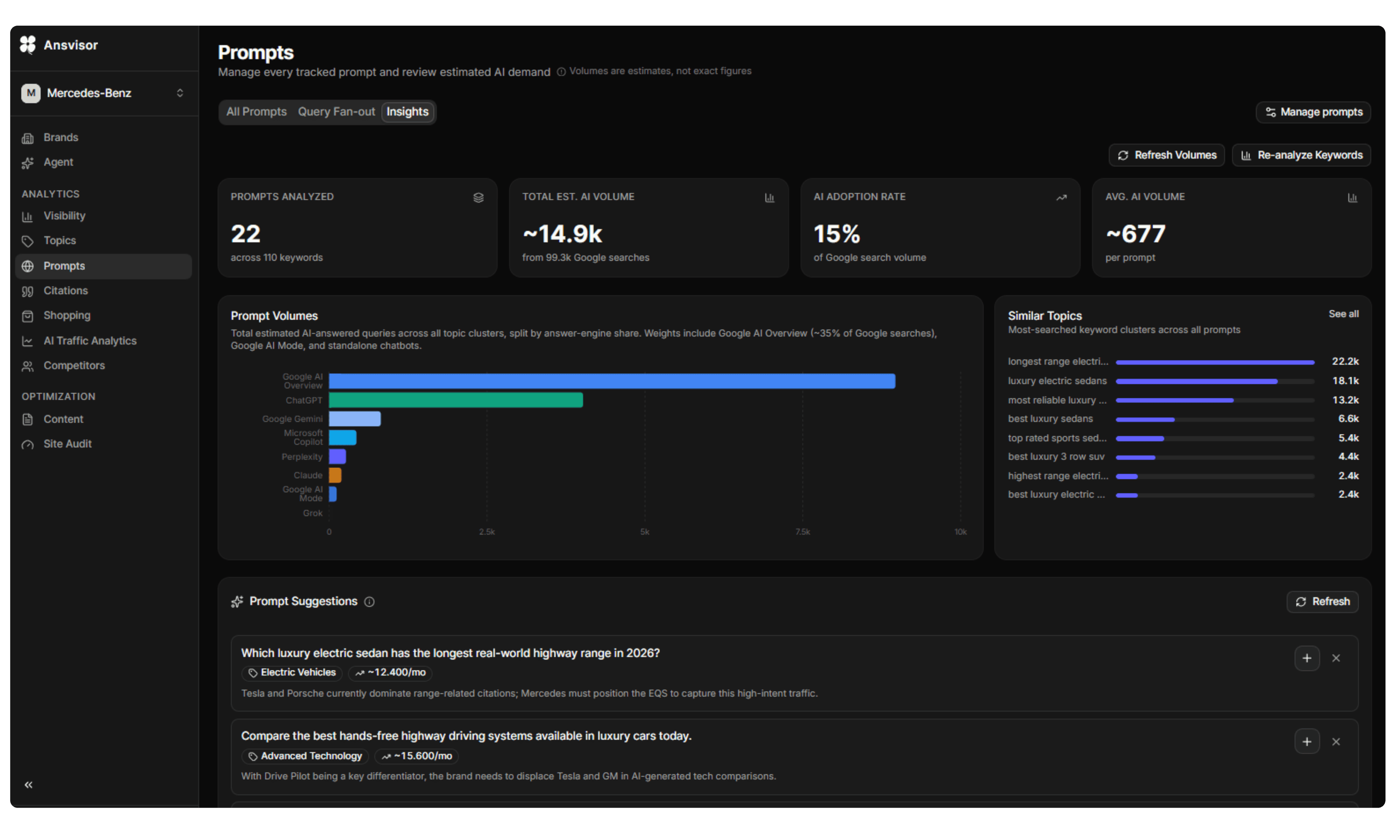Viewport: 1400px width, 840px height.
Task: Dismiss the longest highway range prompt suggestion
Action: click(1335, 658)
